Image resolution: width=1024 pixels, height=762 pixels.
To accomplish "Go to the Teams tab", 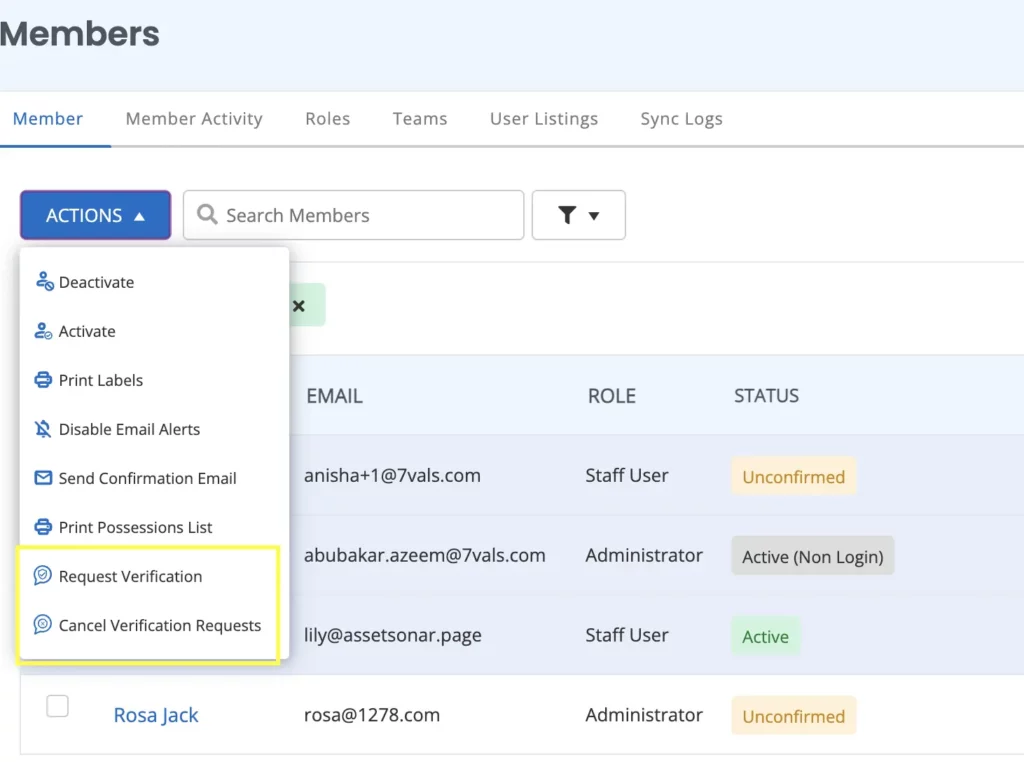I will (419, 119).
